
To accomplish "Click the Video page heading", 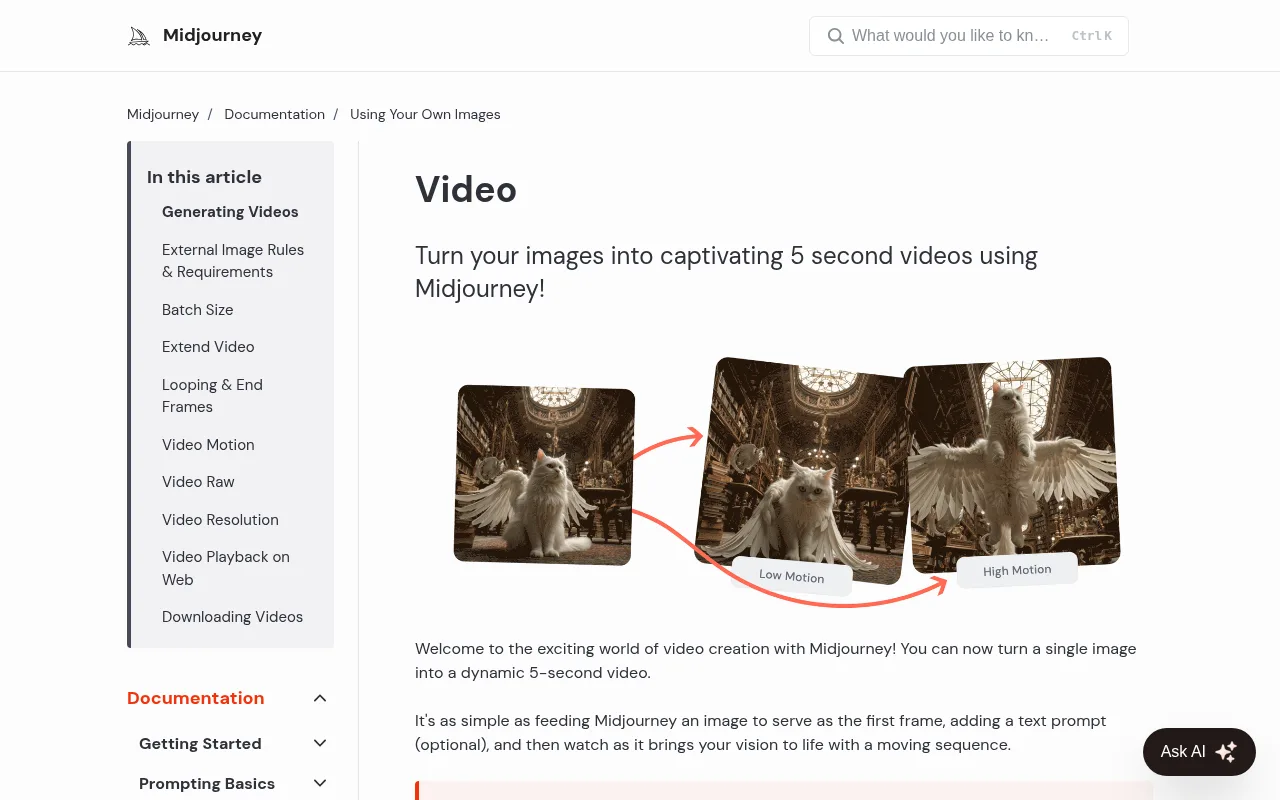I will (x=466, y=189).
